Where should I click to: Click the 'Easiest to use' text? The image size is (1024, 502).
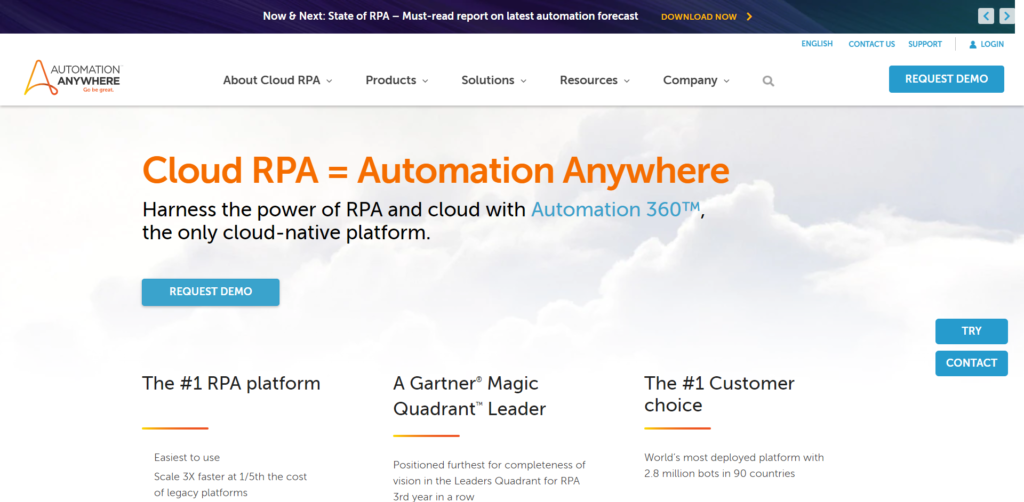tap(187, 458)
